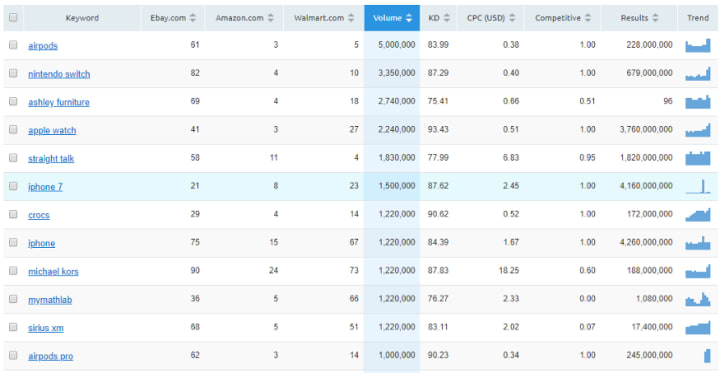Check the apple watch row checkbox
The image size is (720, 373).
pos(13,130)
